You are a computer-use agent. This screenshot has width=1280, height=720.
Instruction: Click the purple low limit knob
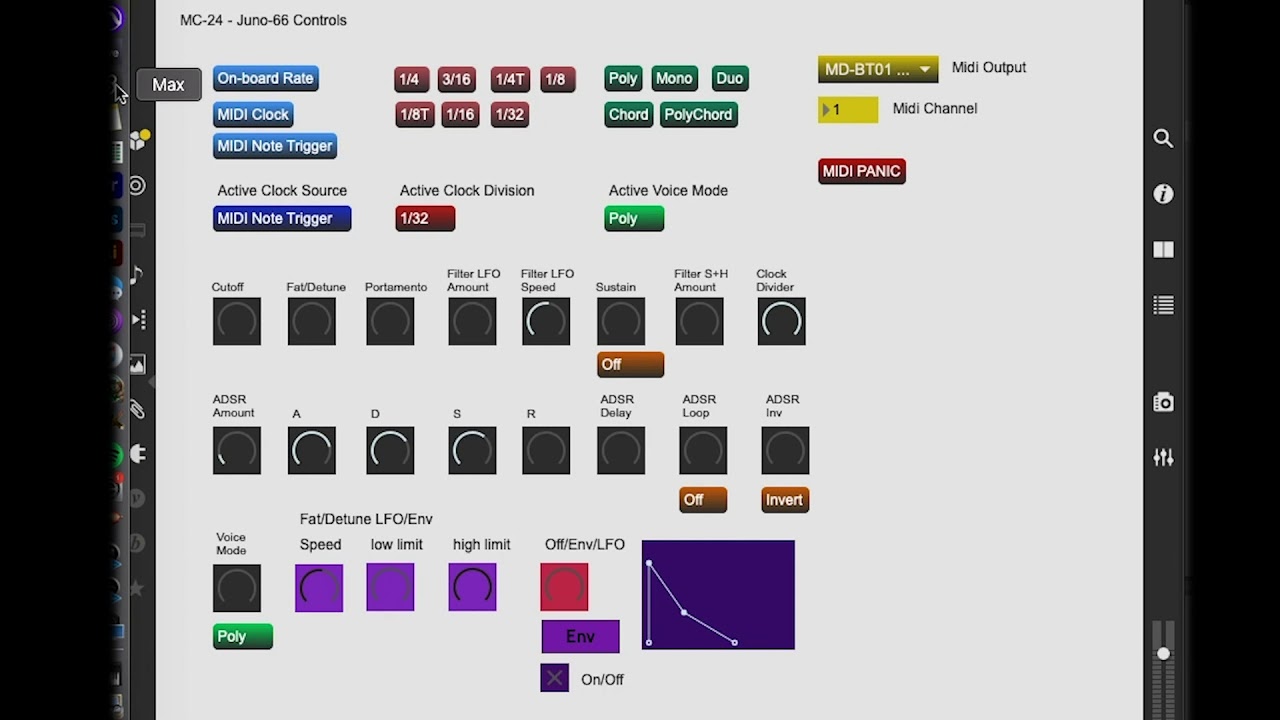tap(390, 587)
